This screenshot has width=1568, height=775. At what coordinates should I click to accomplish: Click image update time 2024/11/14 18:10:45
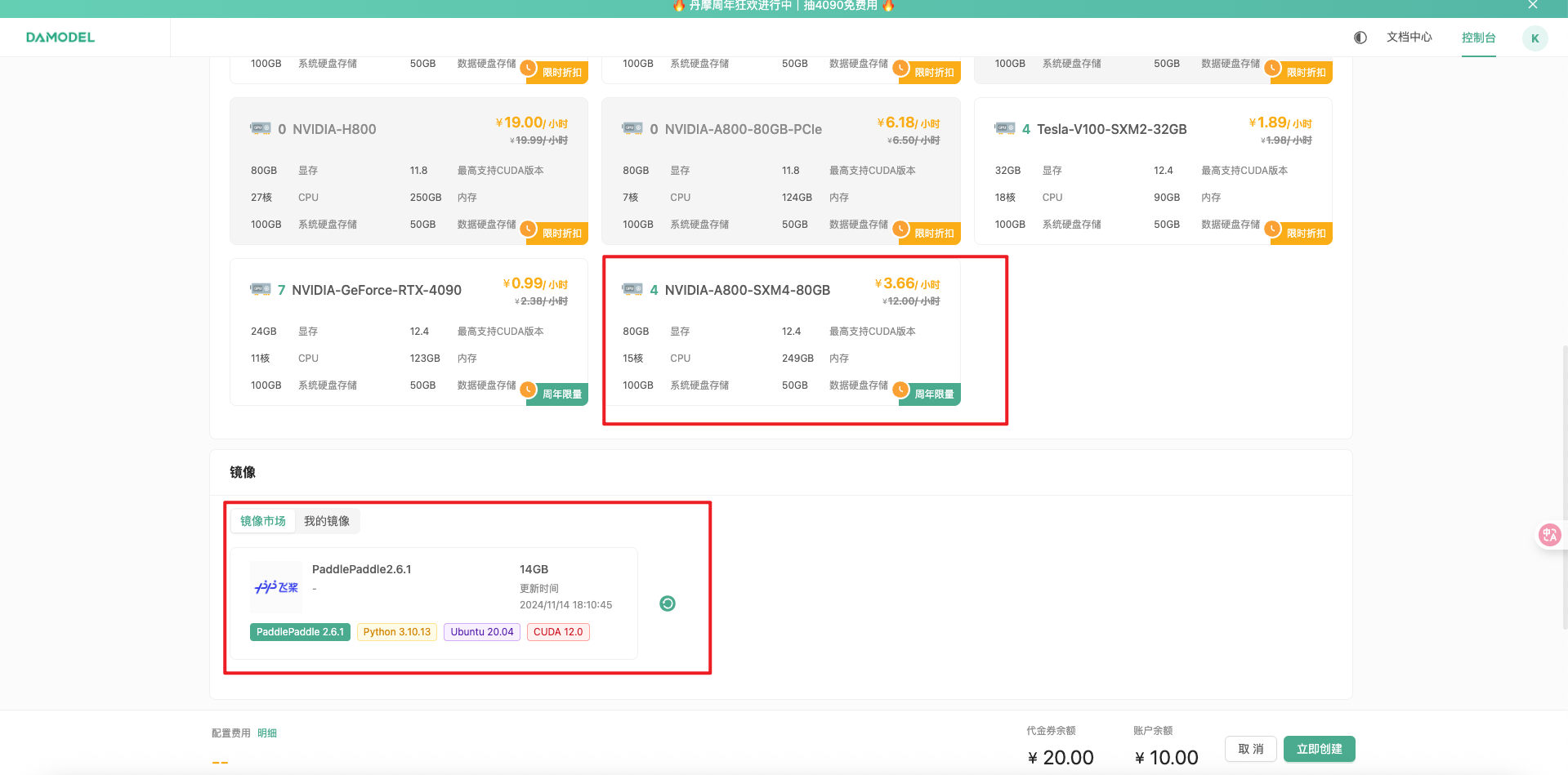[565, 605]
